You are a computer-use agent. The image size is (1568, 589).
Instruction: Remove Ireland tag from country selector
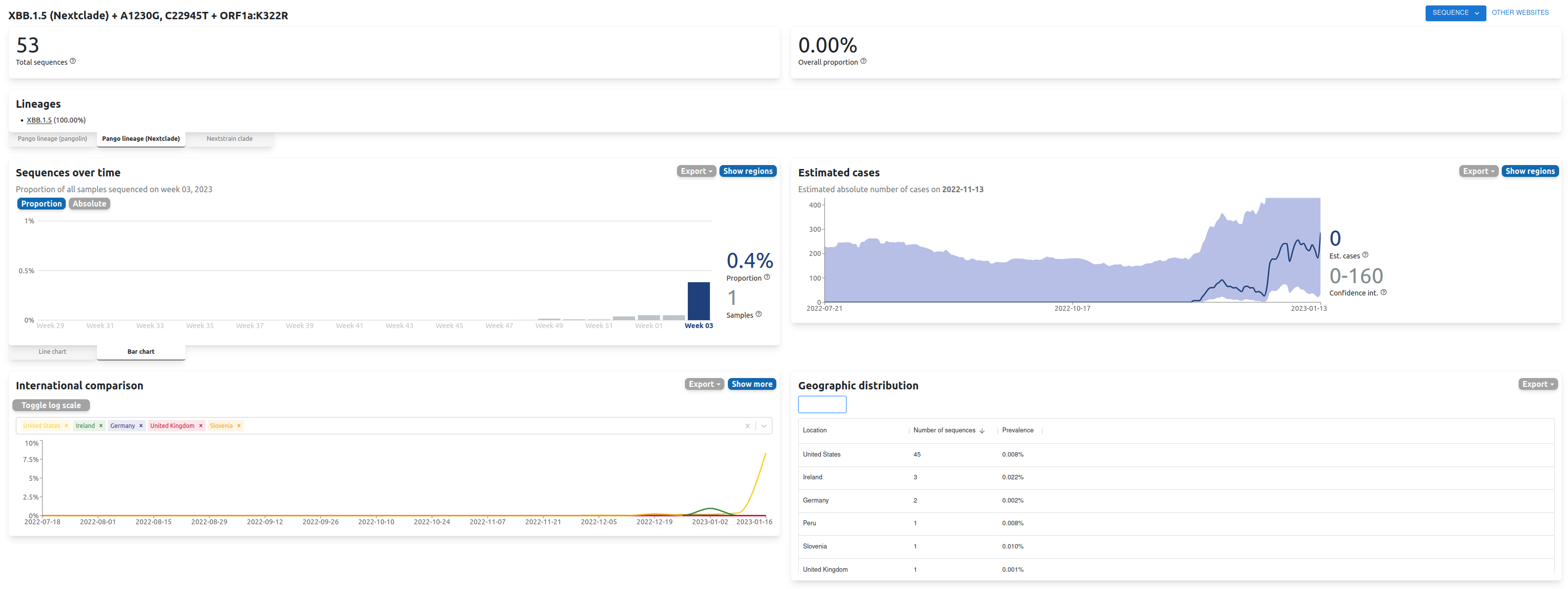tap(101, 426)
